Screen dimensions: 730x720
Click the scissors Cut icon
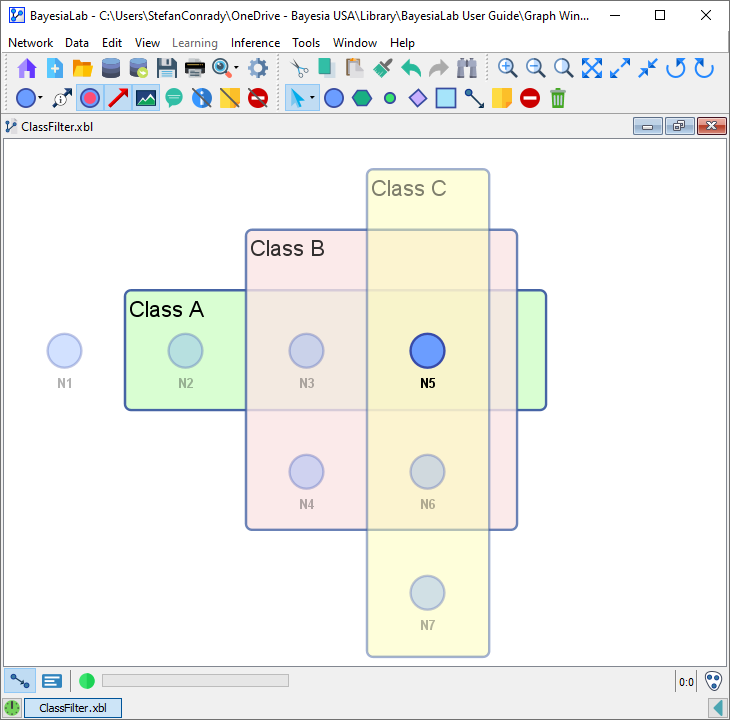(299, 68)
